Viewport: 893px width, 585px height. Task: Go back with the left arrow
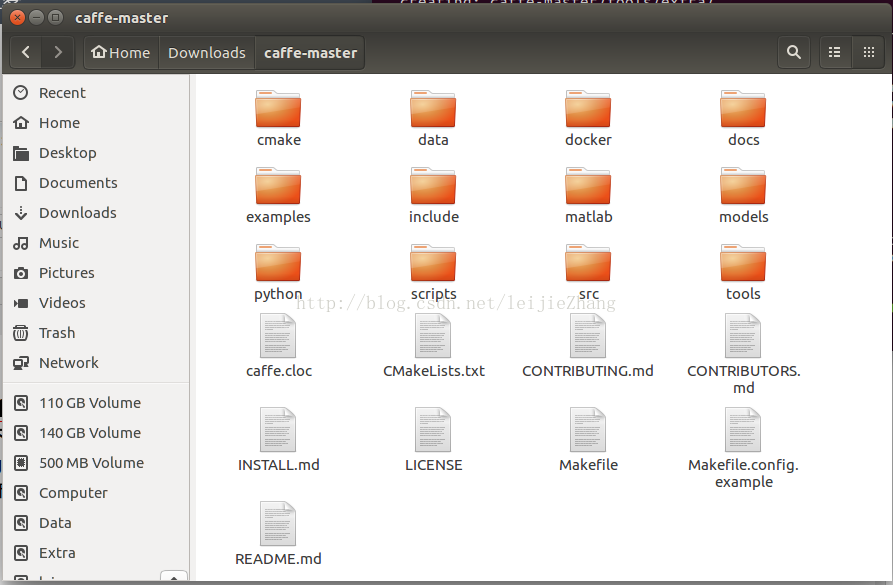tap(26, 52)
